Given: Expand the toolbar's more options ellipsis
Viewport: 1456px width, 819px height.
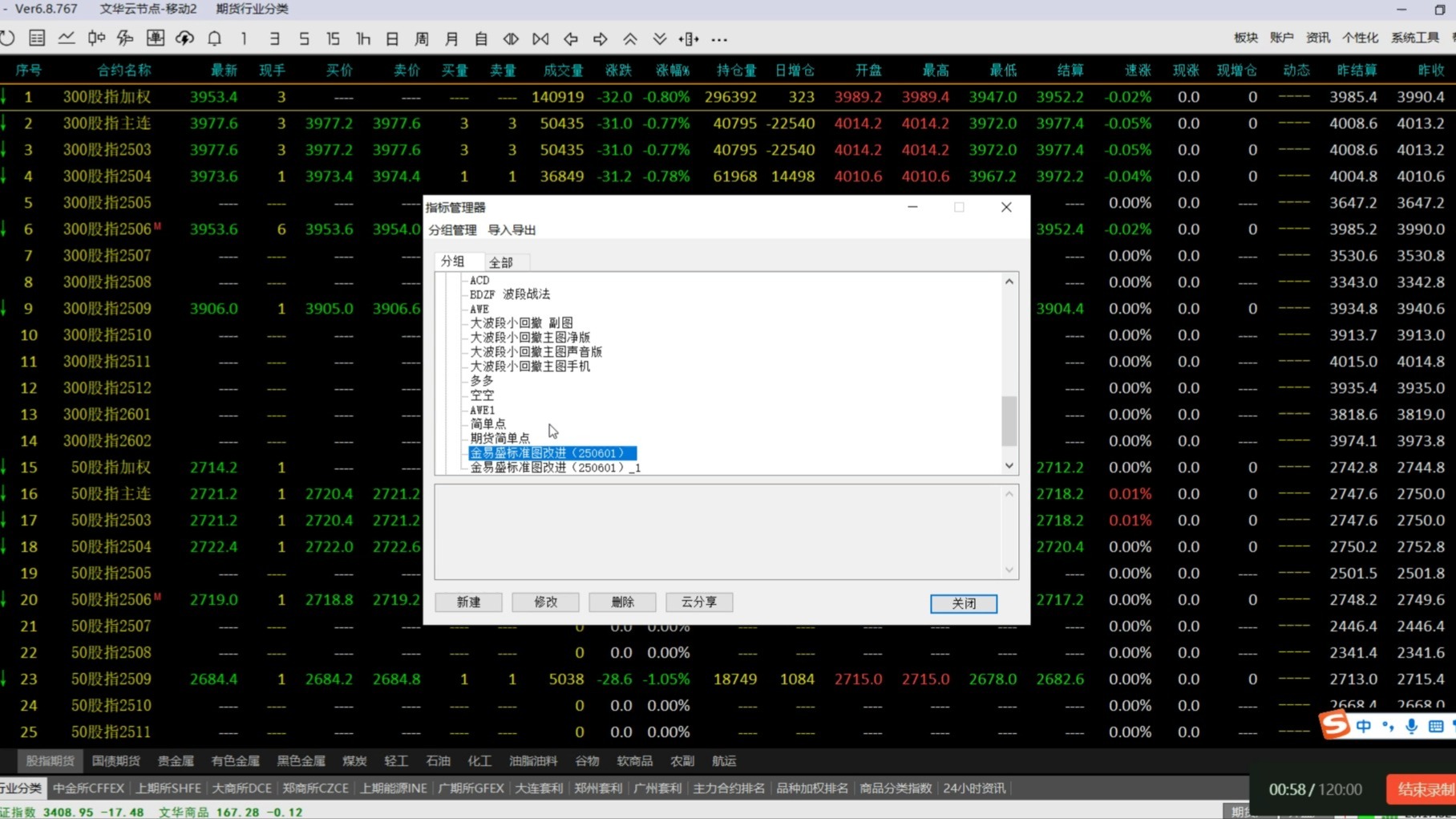Looking at the screenshot, I should (x=719, y=39).
